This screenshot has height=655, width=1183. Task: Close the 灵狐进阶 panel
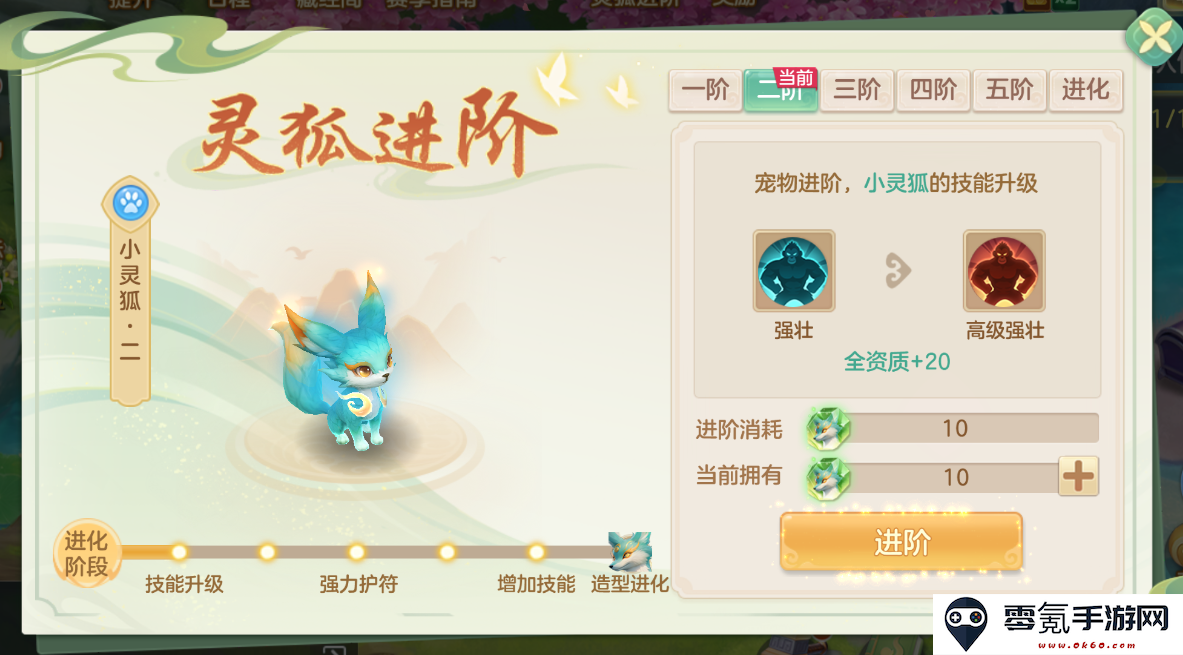(1154, 36)
